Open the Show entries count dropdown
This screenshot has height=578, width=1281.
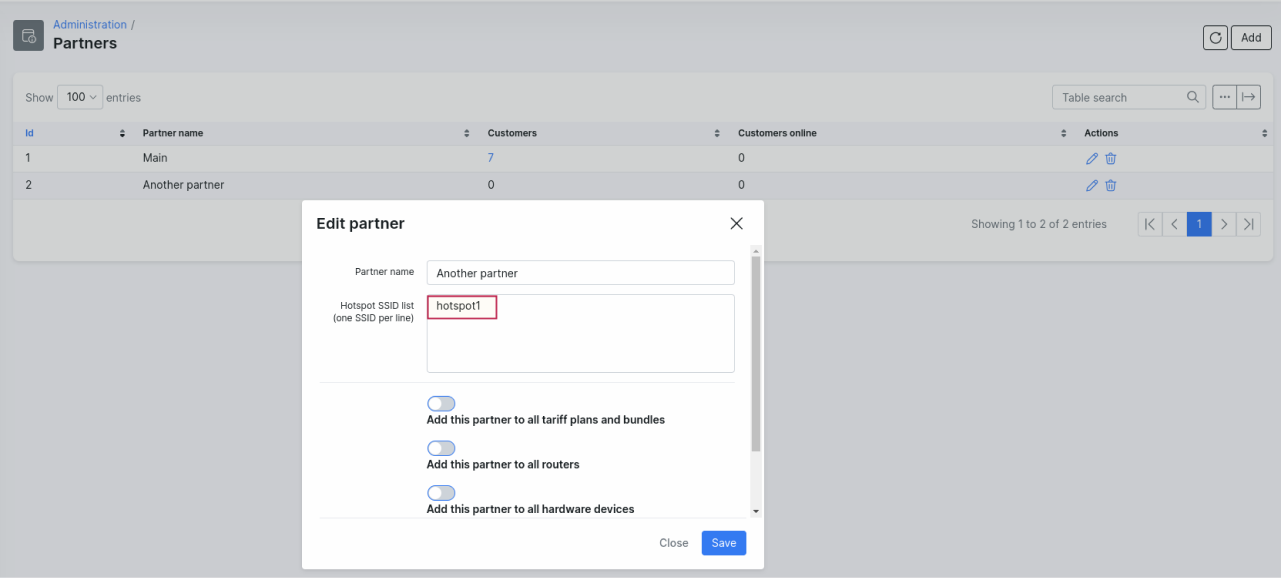80,97
